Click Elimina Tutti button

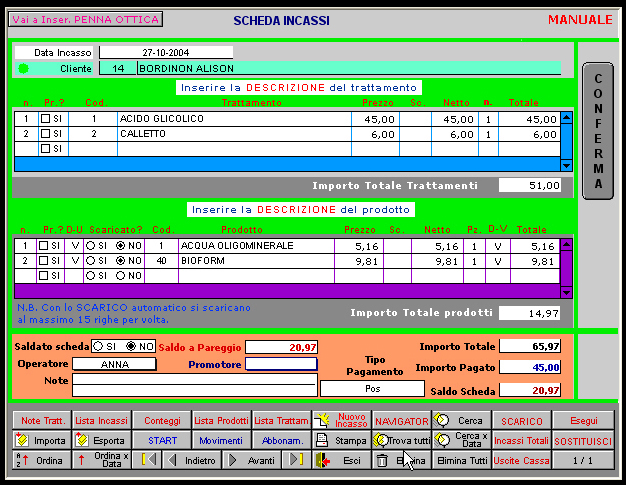click(461, 460)
